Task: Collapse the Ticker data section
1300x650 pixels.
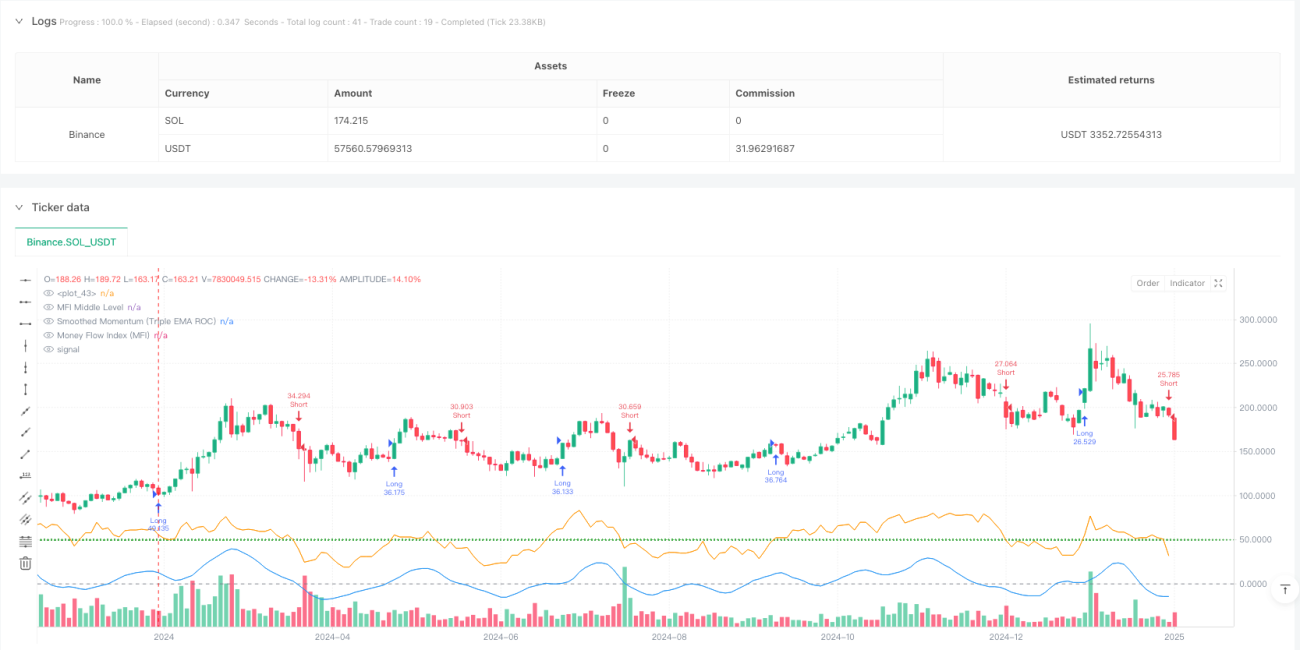Action: (18, 207)
